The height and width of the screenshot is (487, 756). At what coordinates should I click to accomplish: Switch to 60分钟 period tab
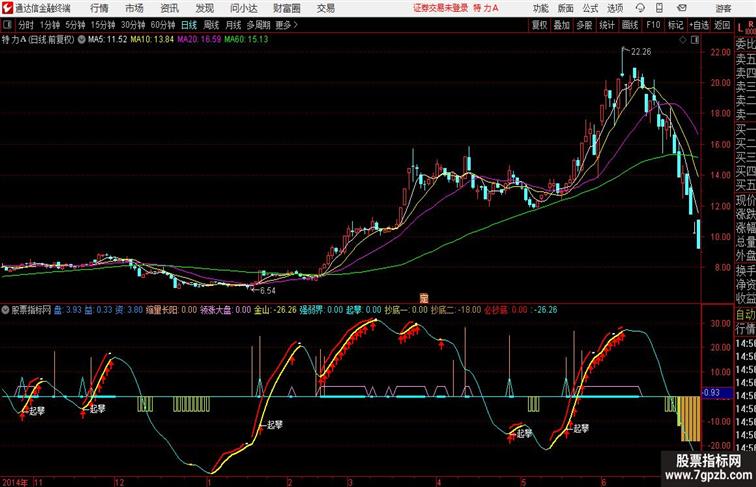163,25
